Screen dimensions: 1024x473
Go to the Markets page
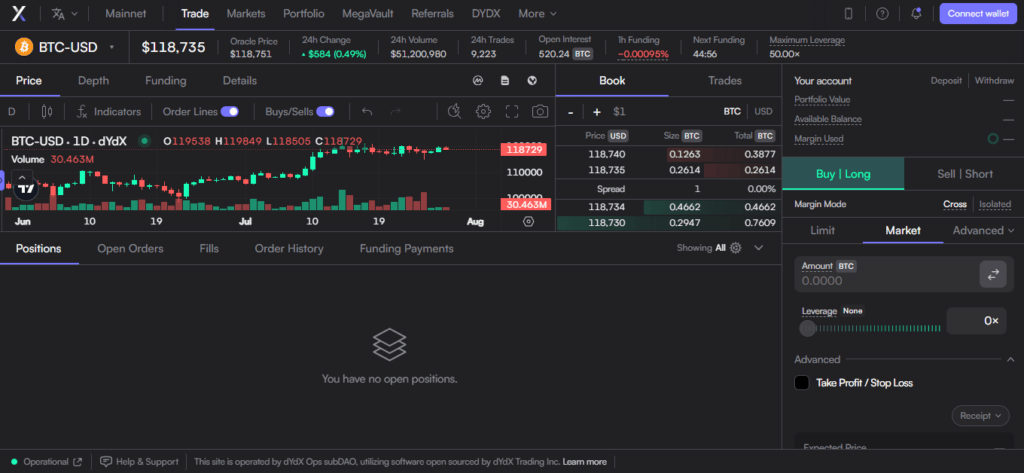coord(246,14)
